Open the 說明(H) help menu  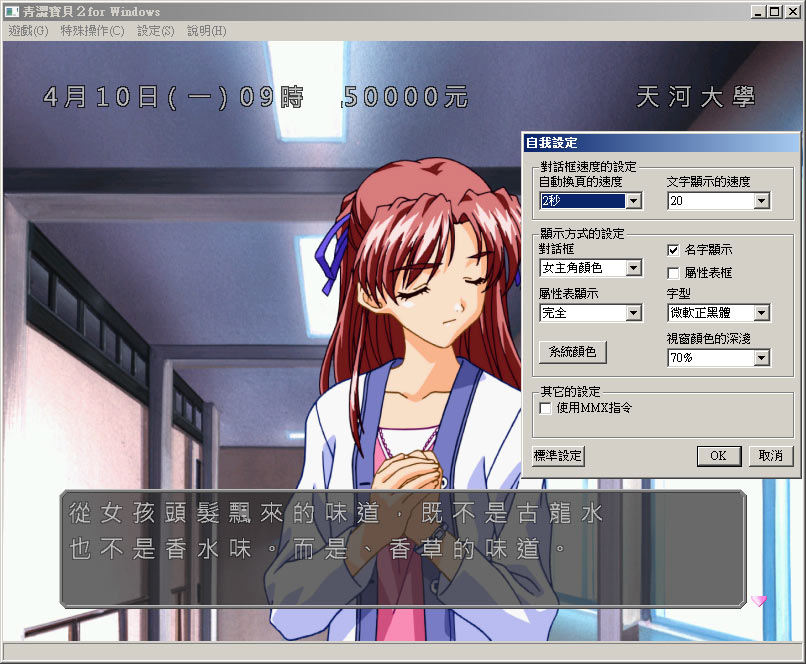click(207, 31)
